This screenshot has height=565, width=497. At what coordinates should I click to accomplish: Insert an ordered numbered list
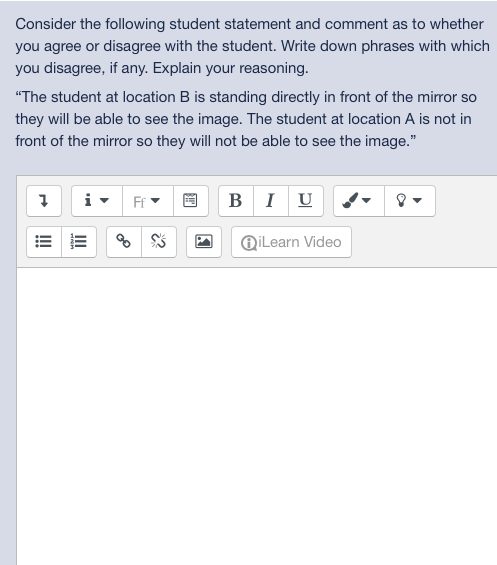coord(79,242)
